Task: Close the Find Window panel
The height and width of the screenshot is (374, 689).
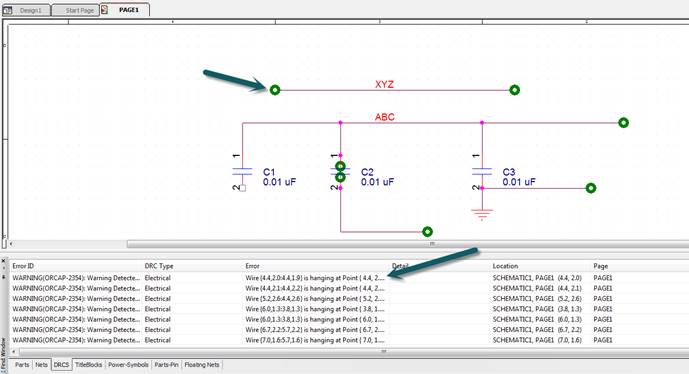Action: coord(4,261)
